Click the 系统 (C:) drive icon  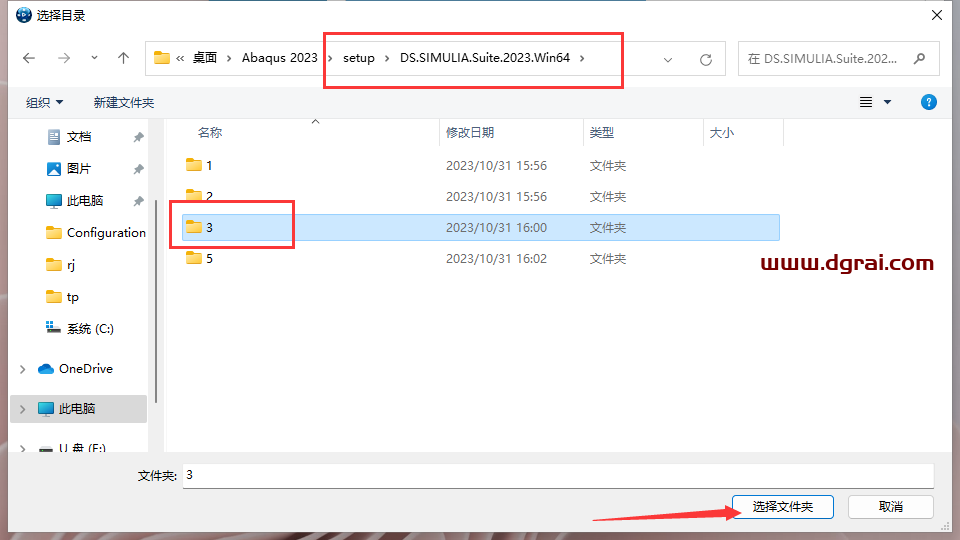tap(53, 328)
